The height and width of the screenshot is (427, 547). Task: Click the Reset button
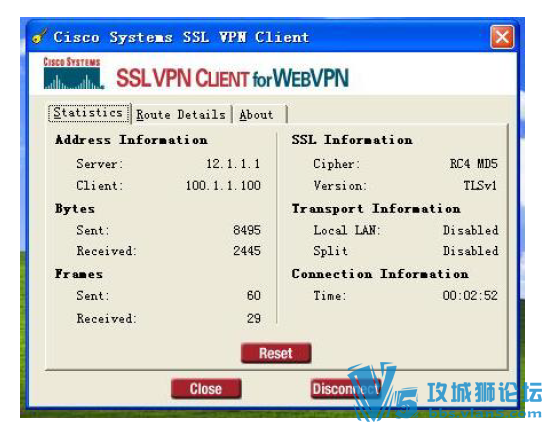(276, 353)
